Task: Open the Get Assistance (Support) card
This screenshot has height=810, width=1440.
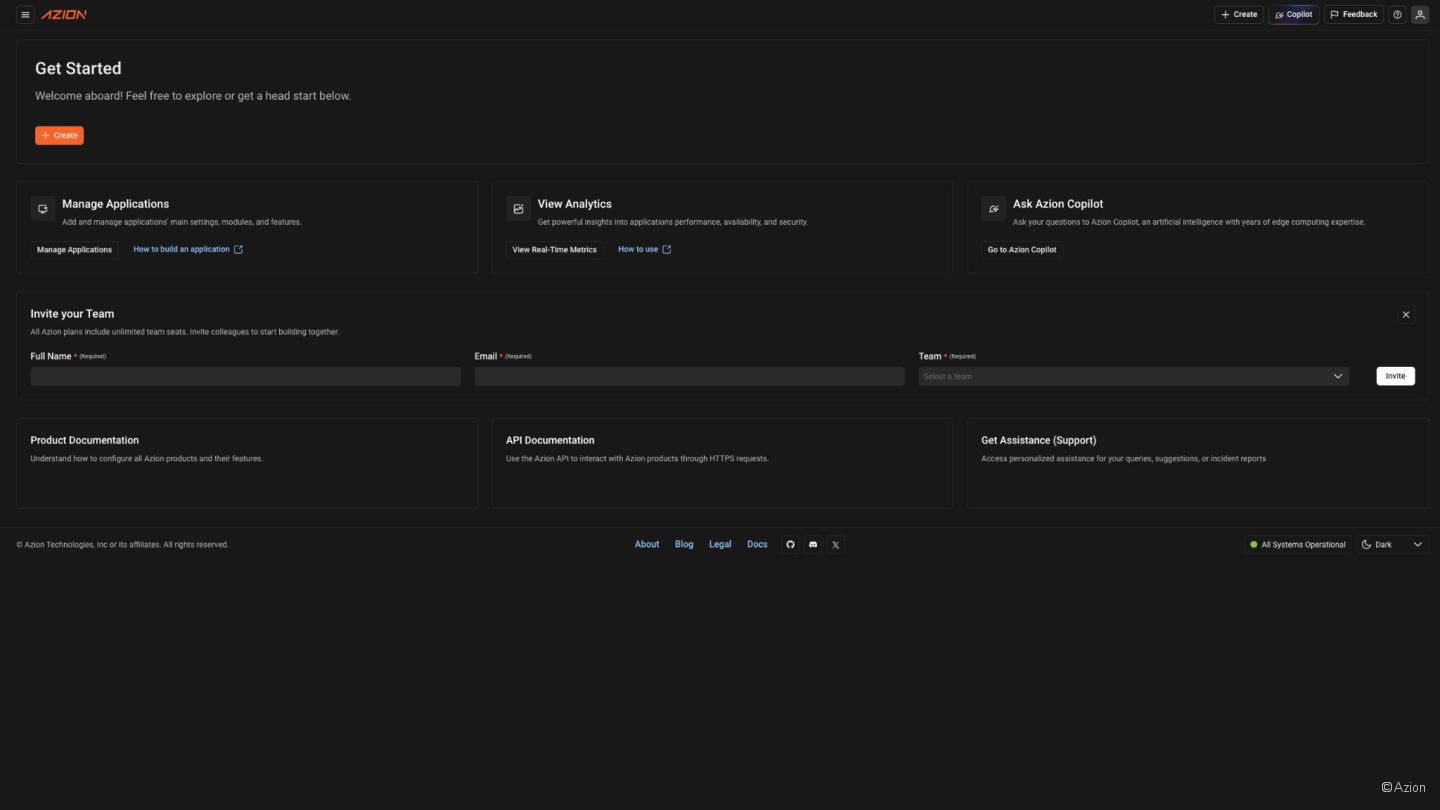Action: tap(1198, 463)
